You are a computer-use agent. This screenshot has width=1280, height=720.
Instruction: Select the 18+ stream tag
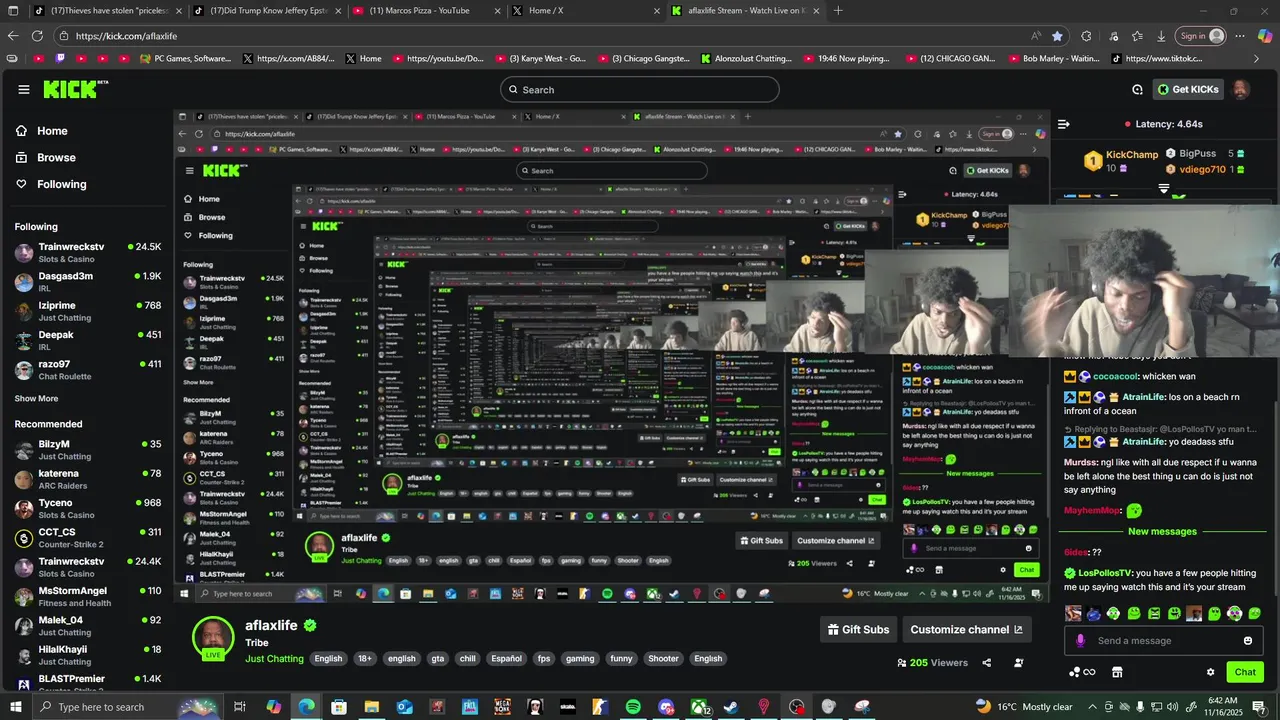[x=365, y=659]
